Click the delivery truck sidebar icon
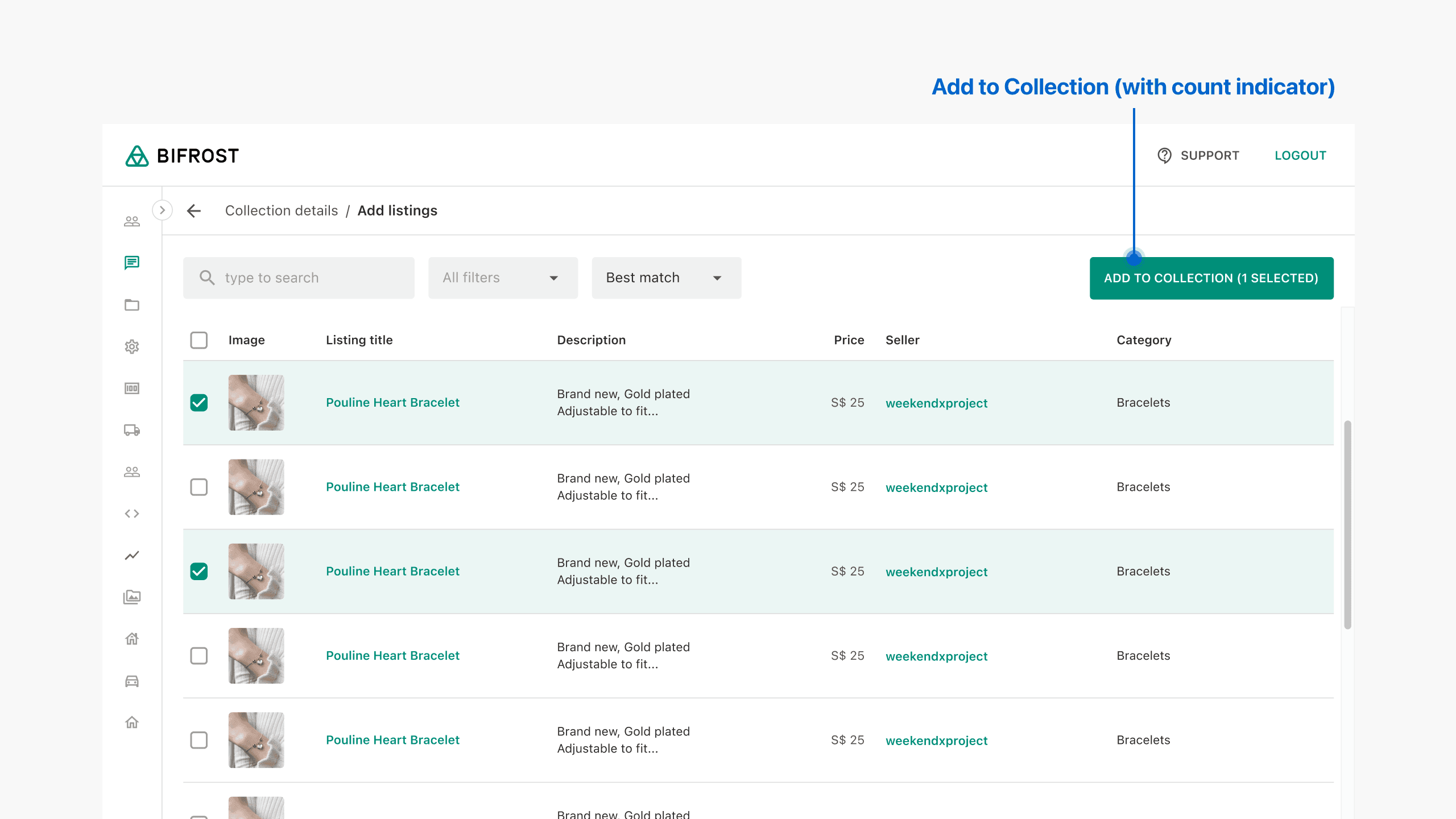Viewport: 1456px width, 819px height. click(x=132, y=430)
